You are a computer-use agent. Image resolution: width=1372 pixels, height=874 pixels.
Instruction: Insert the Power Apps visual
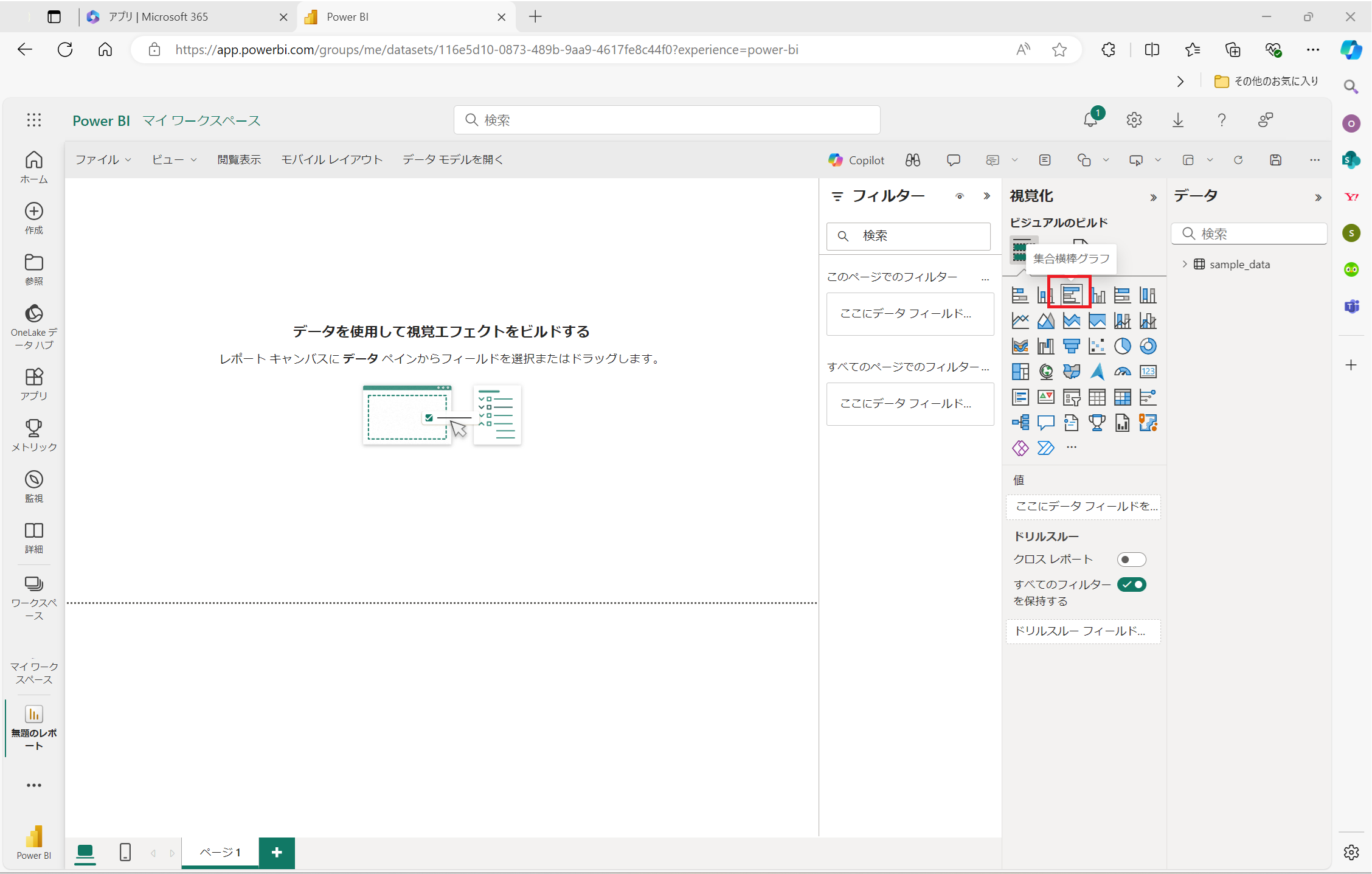coord(1020,448)
